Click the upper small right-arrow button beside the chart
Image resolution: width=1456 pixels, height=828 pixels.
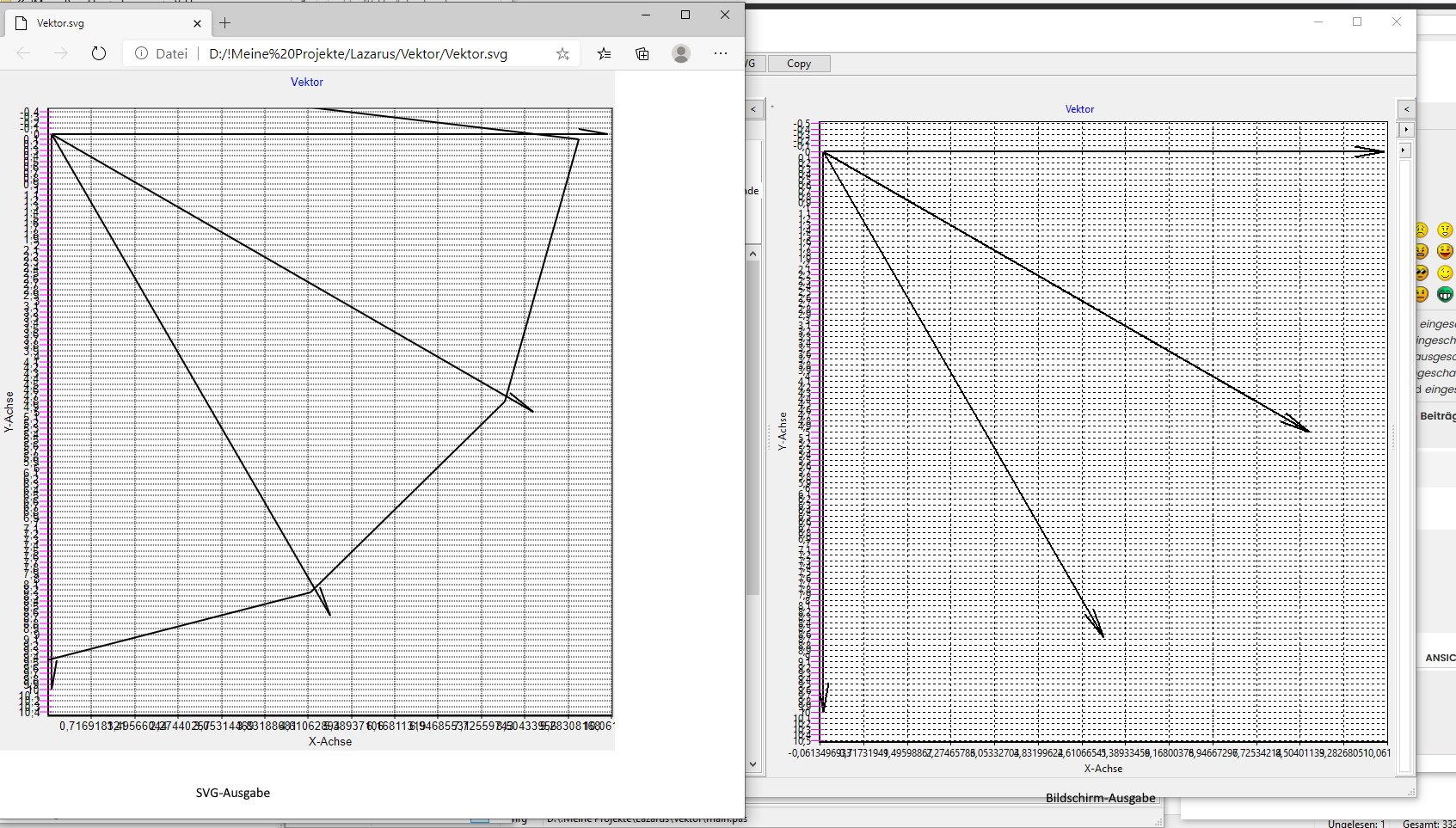pyautogui.click(x=1405, y=130)
